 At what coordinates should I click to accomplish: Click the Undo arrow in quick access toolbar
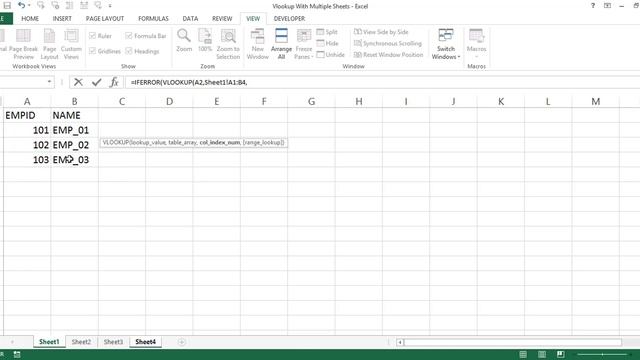click(x=21, y=5)
